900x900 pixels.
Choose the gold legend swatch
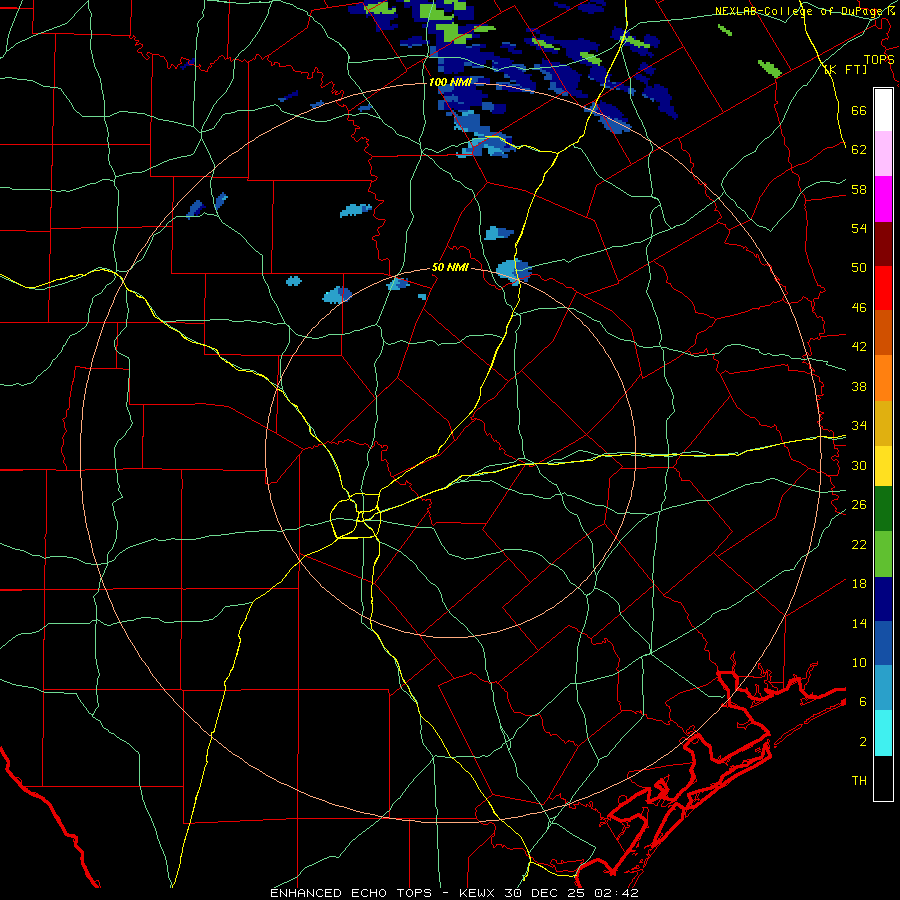click(883, 422)
